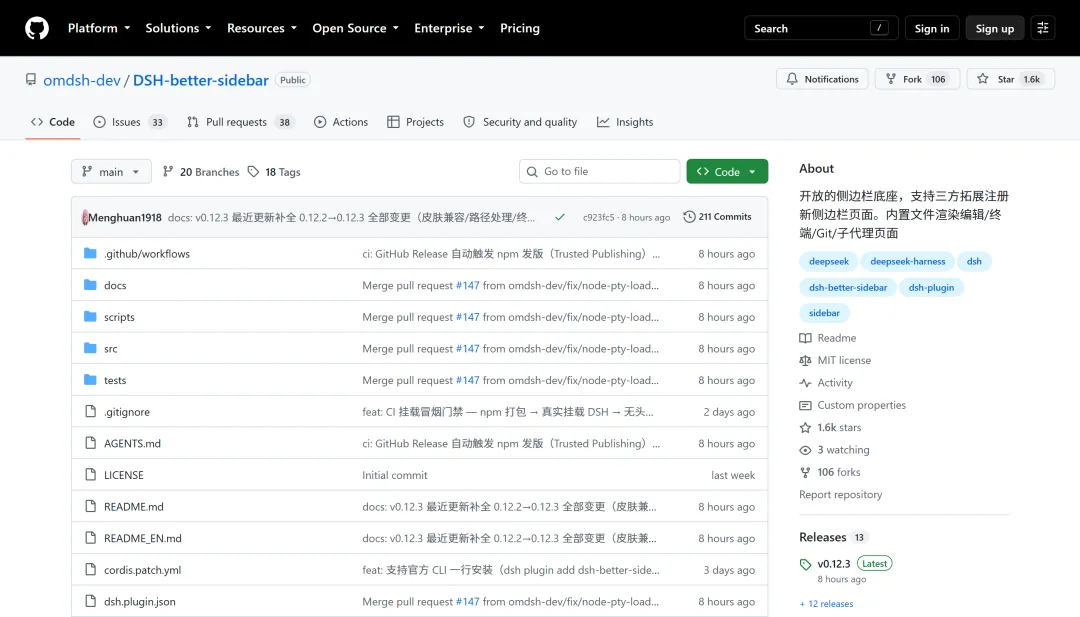
Task: Click the .gitignore file icon
Action: tap(90, 412)
